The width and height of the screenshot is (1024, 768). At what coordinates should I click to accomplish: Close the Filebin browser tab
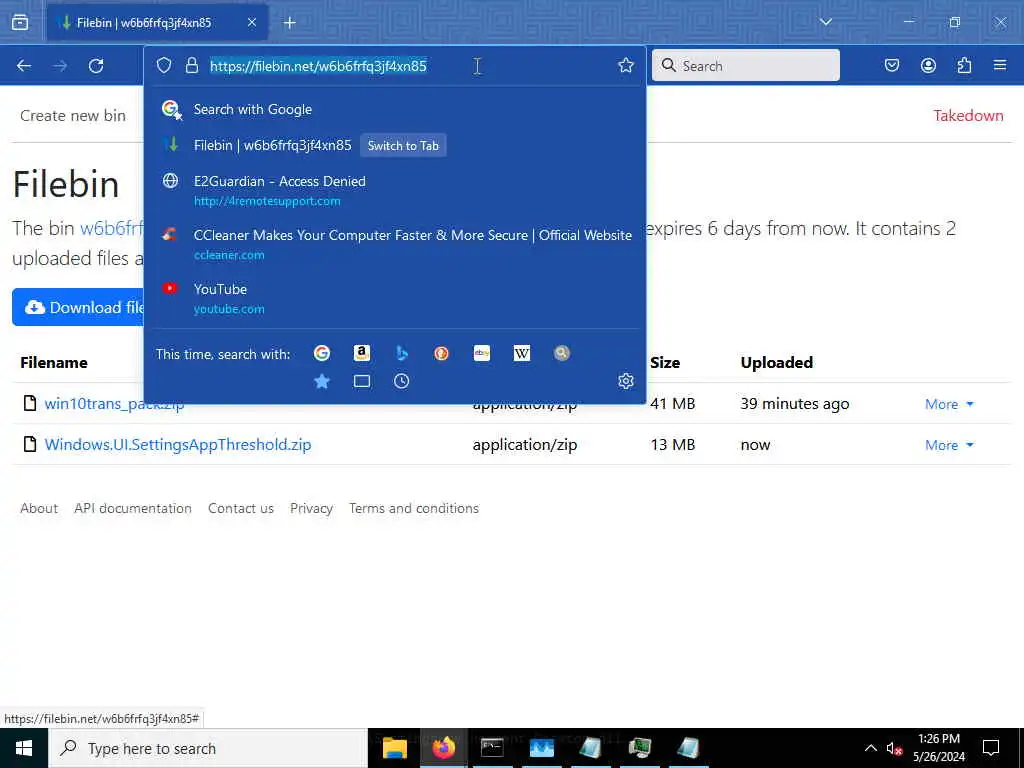252,22
